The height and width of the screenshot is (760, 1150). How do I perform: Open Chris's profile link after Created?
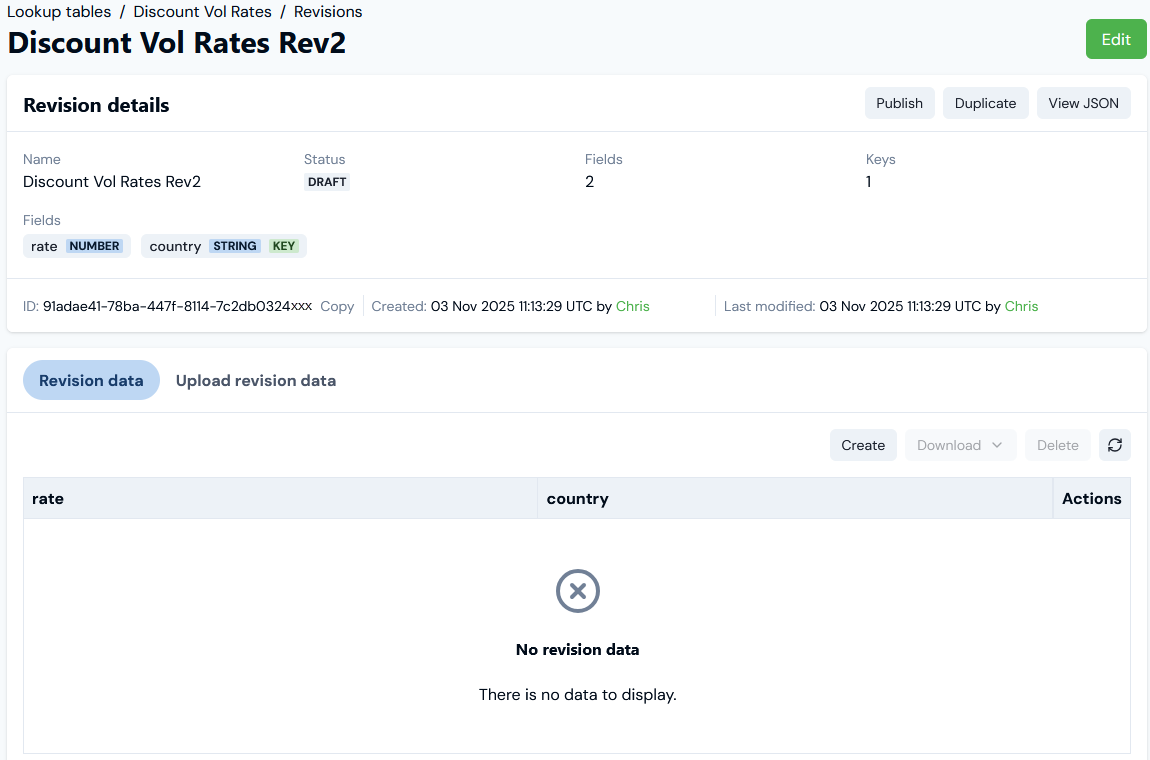click(632, 306)
